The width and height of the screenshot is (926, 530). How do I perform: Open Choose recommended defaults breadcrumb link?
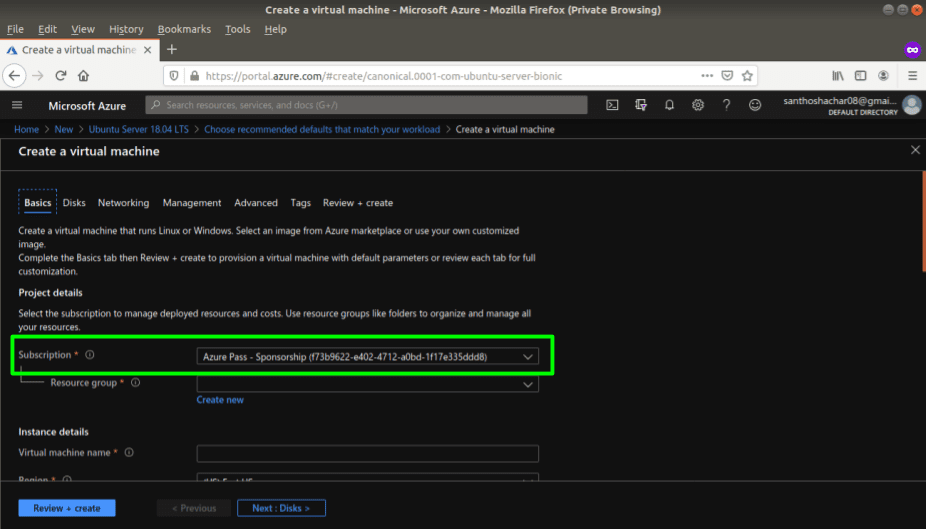[x=322, y=129]
